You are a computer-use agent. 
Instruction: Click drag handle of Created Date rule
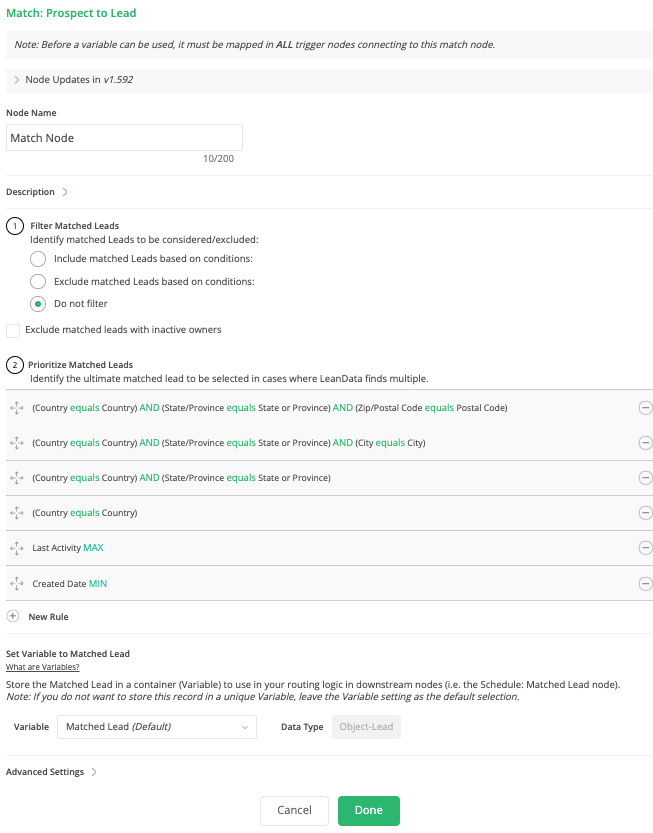click(x=15, y=583)
